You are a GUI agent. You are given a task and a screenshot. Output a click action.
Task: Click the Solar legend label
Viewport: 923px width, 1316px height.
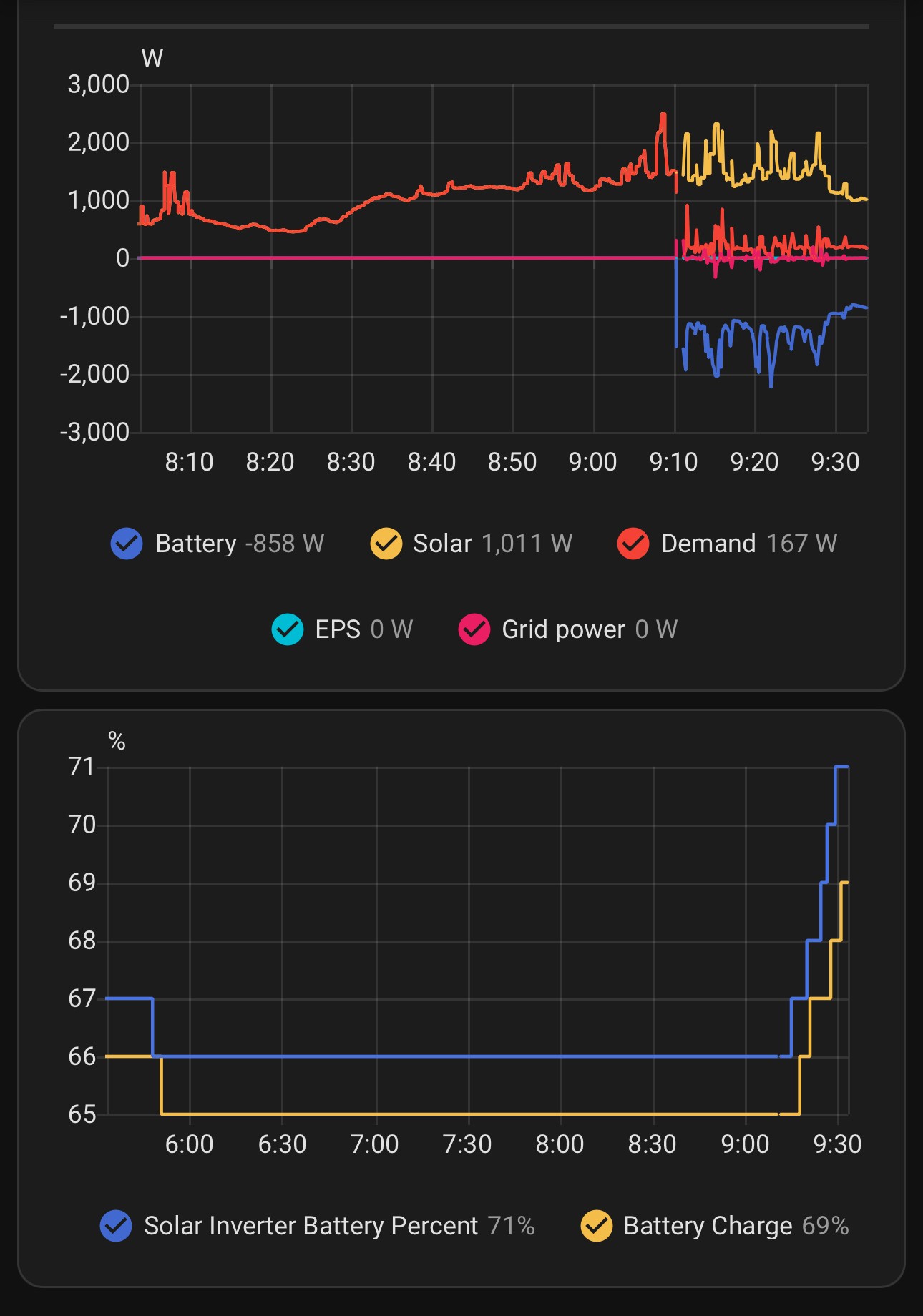[x=442, y=544]
